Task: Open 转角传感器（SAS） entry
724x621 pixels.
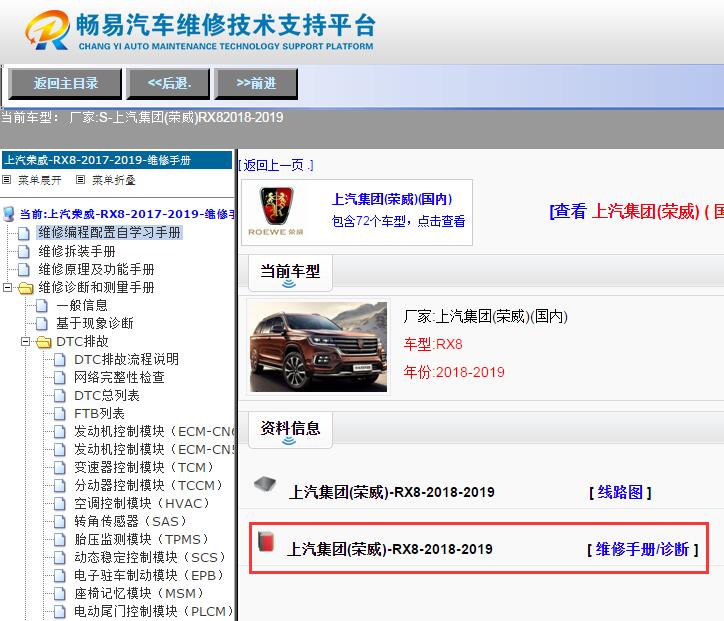Action: click(131, 522)
